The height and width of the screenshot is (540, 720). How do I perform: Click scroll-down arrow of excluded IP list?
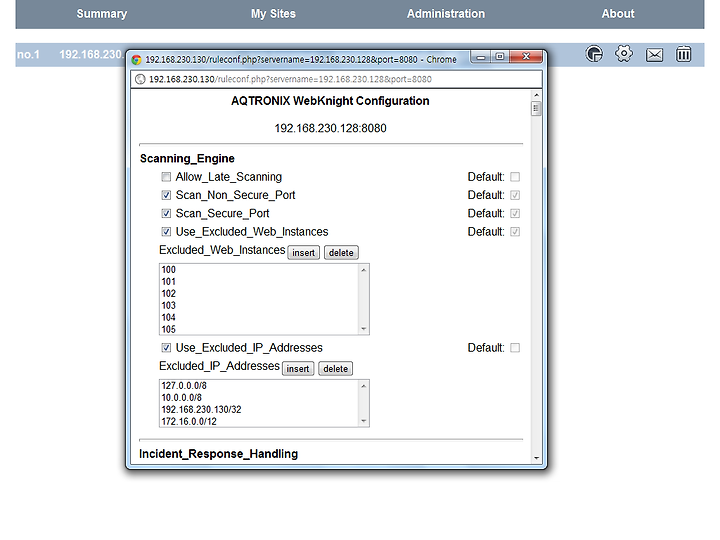(364, 421)
